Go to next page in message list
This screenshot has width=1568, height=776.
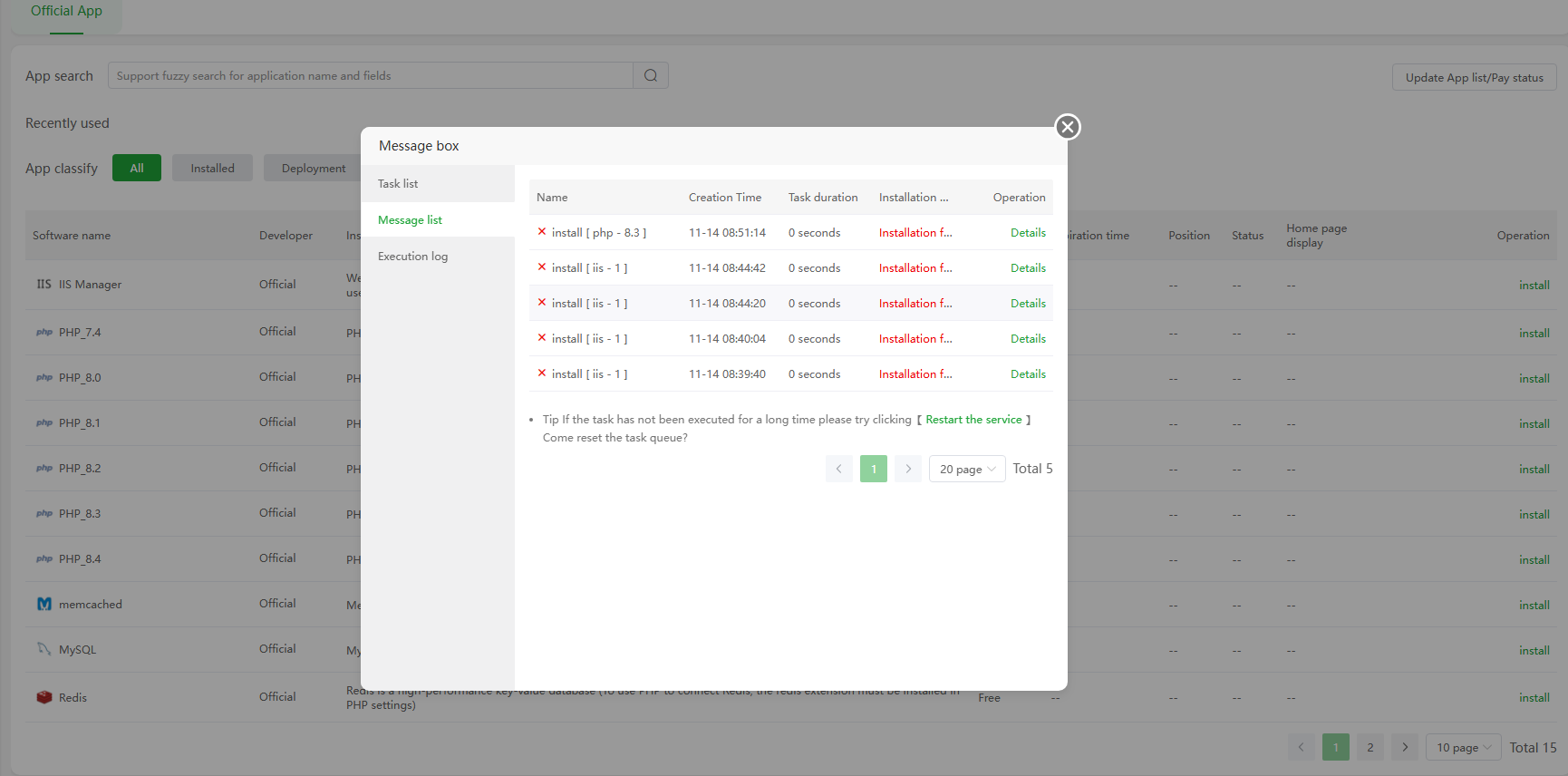(908, 469)
